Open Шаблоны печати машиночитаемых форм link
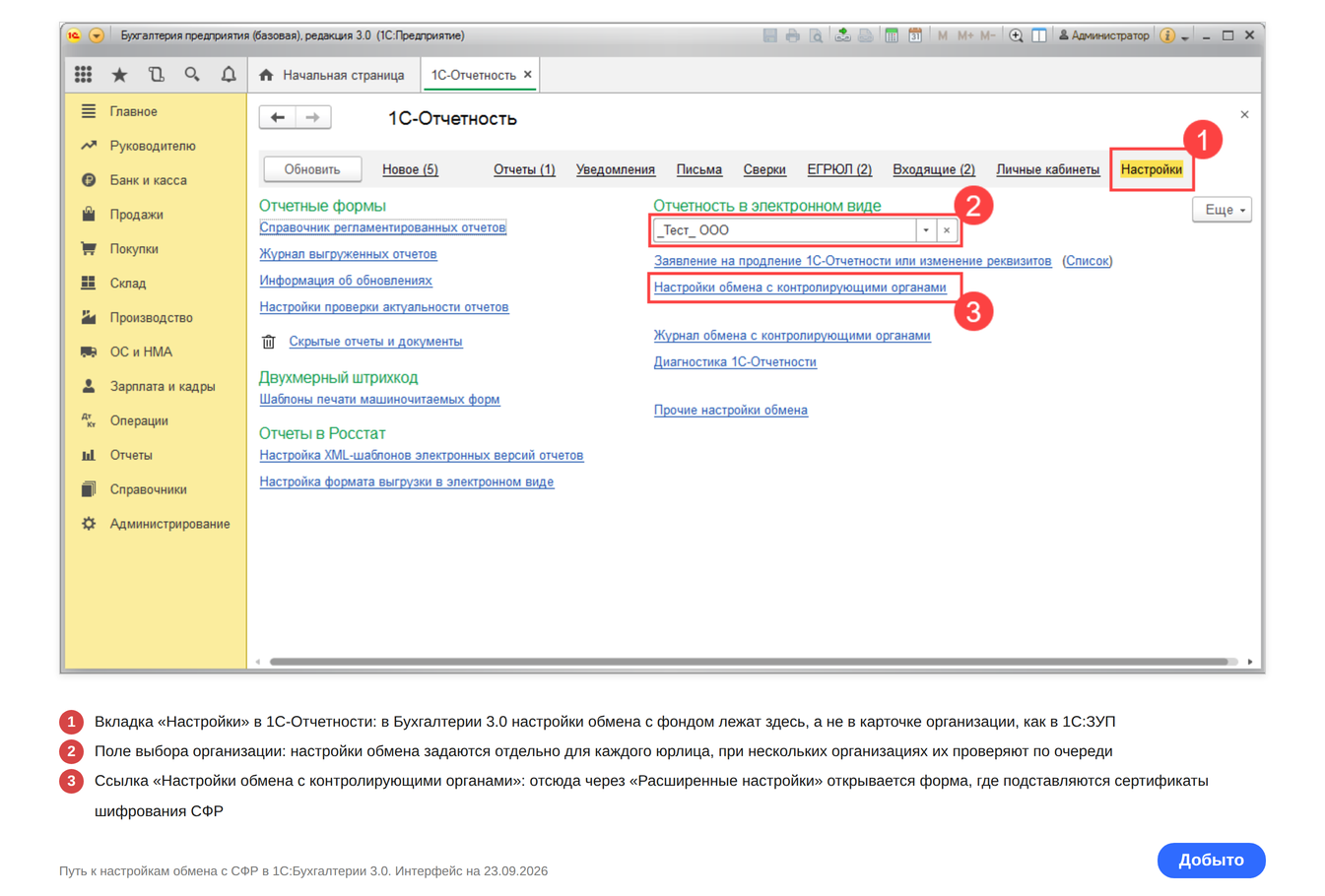This screenshot has width=1325, height=896. [x=380, y=400]
